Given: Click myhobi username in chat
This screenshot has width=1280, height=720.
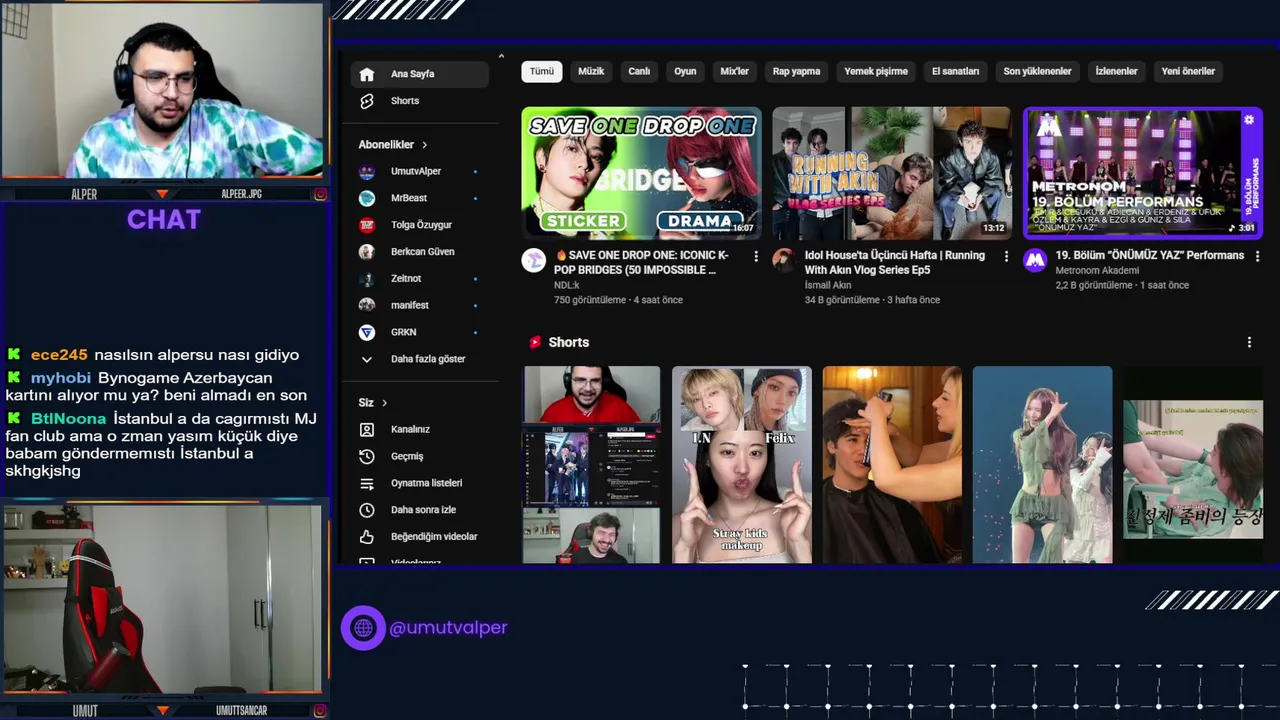Looking at the screenshot, I should (61, 378).
